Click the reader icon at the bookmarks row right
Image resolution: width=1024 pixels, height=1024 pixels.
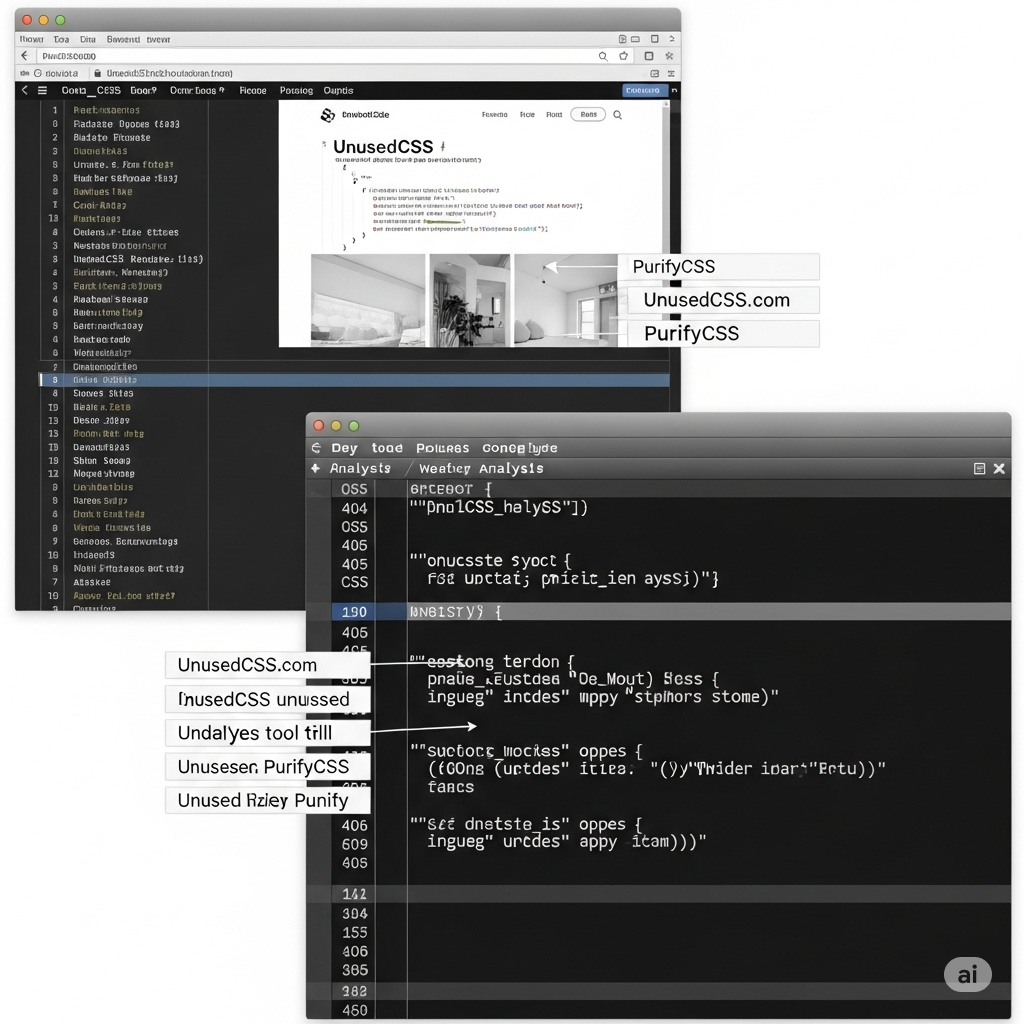pyautogui.click(x=654, y=73)
